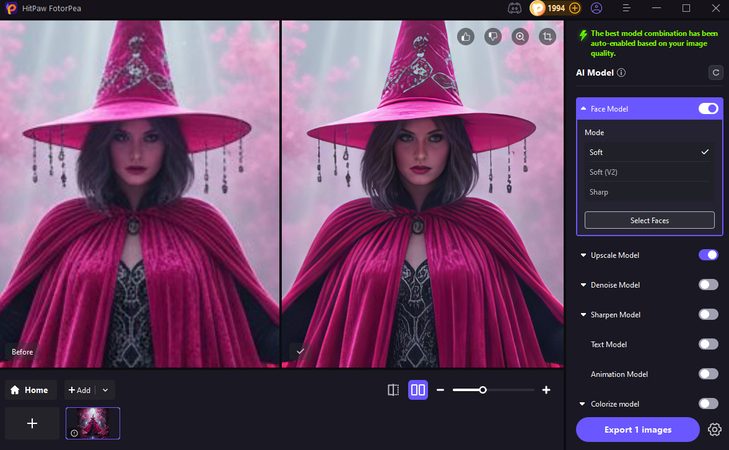729x450 pixels.
Task: Expand the Colorize model section
Action: coord(583,404)
